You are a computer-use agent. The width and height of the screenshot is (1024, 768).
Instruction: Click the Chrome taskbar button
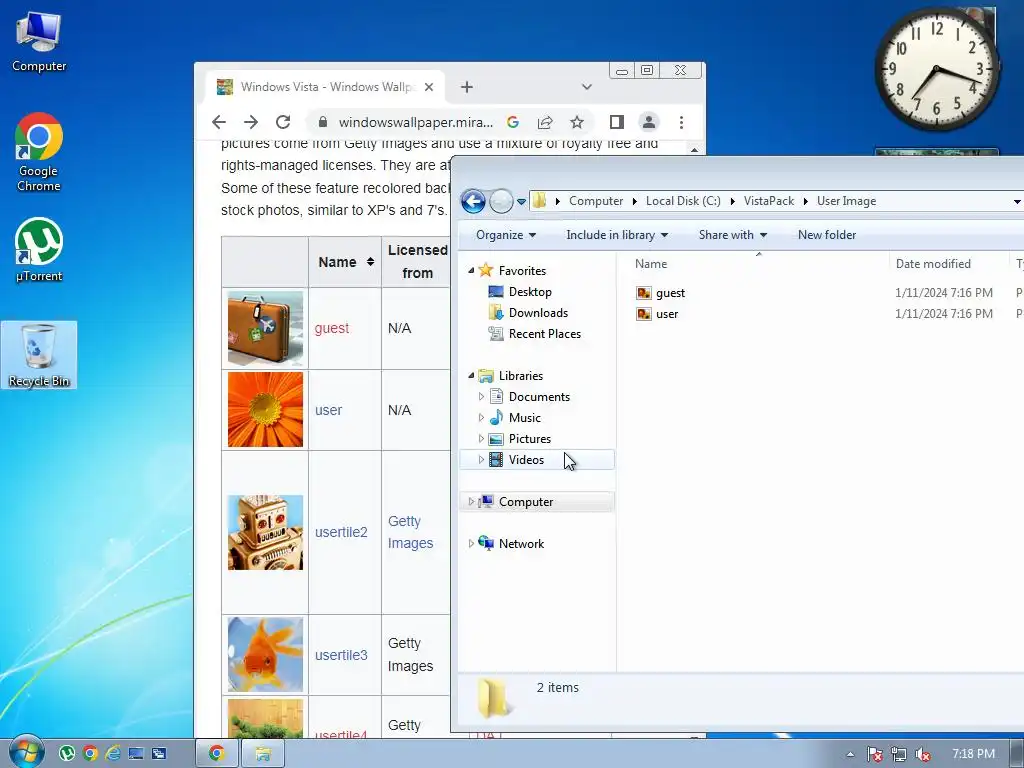(x=217, y=754)
